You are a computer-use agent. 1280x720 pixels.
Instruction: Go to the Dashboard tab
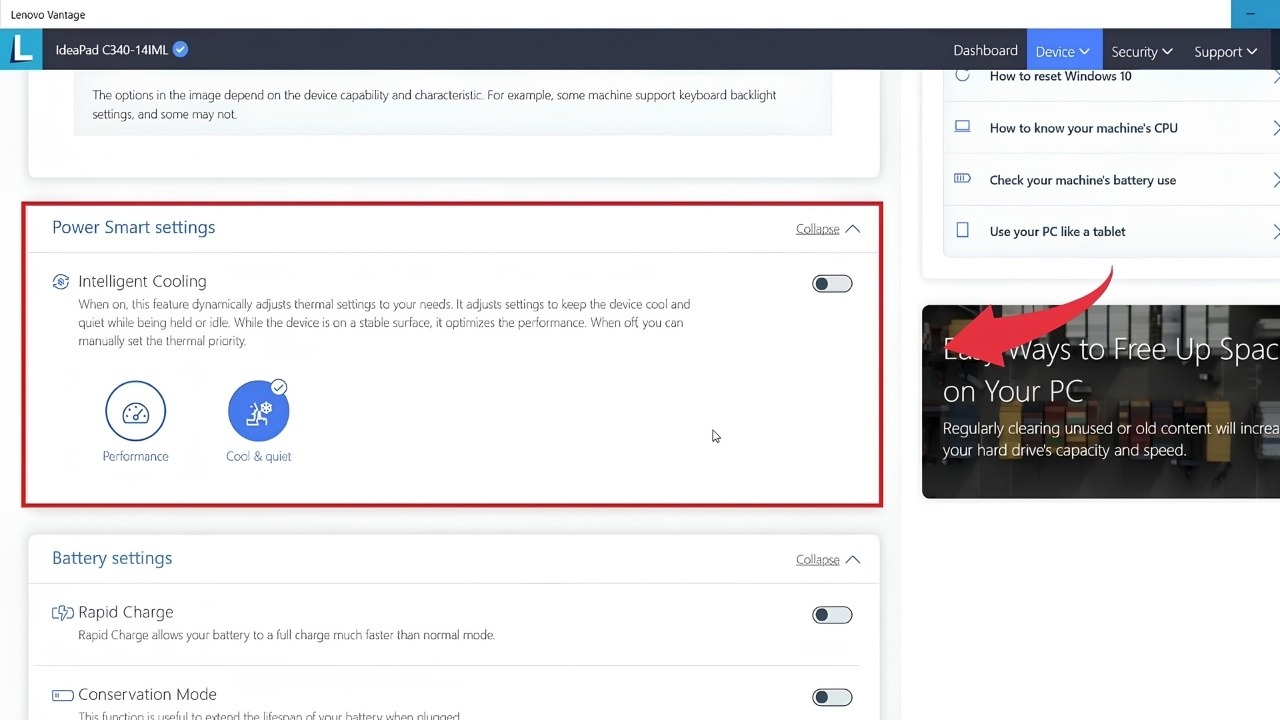(x=985, y=51)
